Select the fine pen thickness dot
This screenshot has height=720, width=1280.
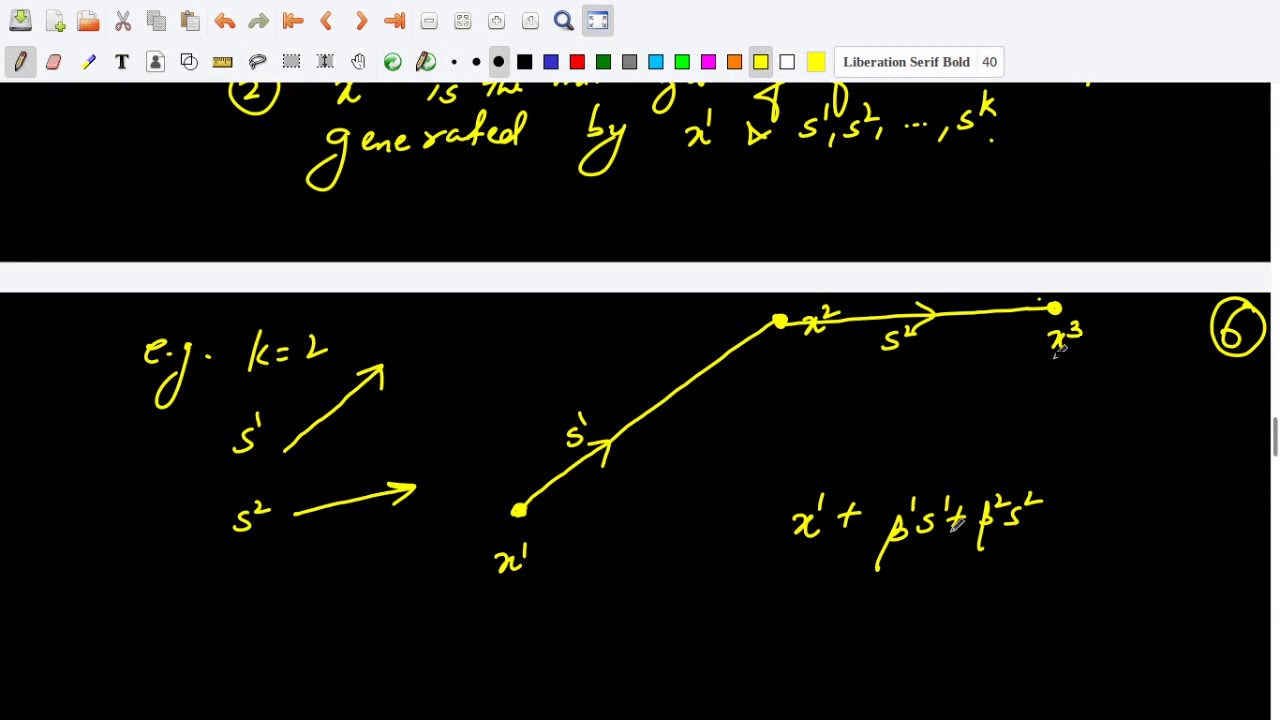point(454,62)
